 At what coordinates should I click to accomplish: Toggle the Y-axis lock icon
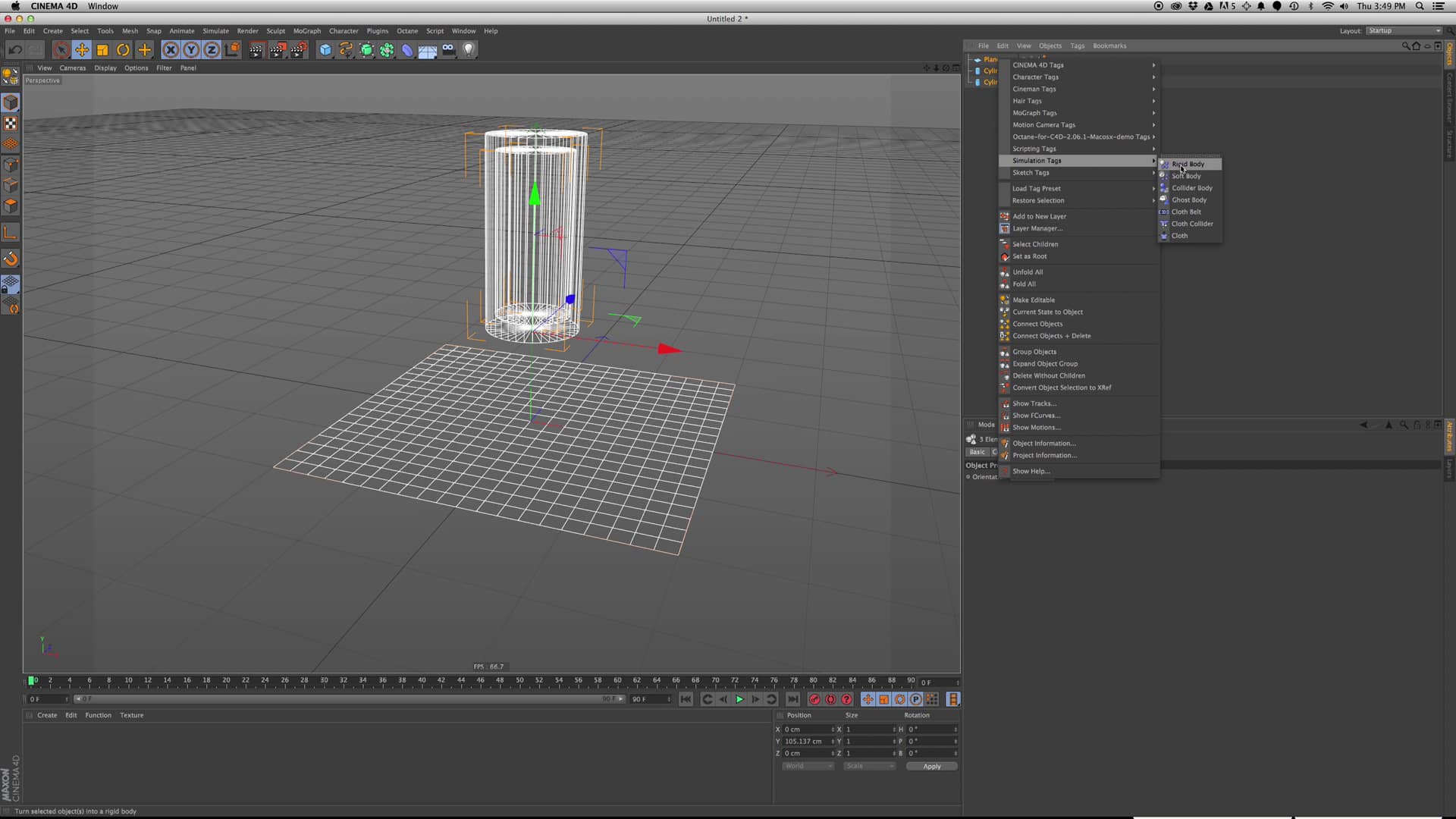pos(191,50)
